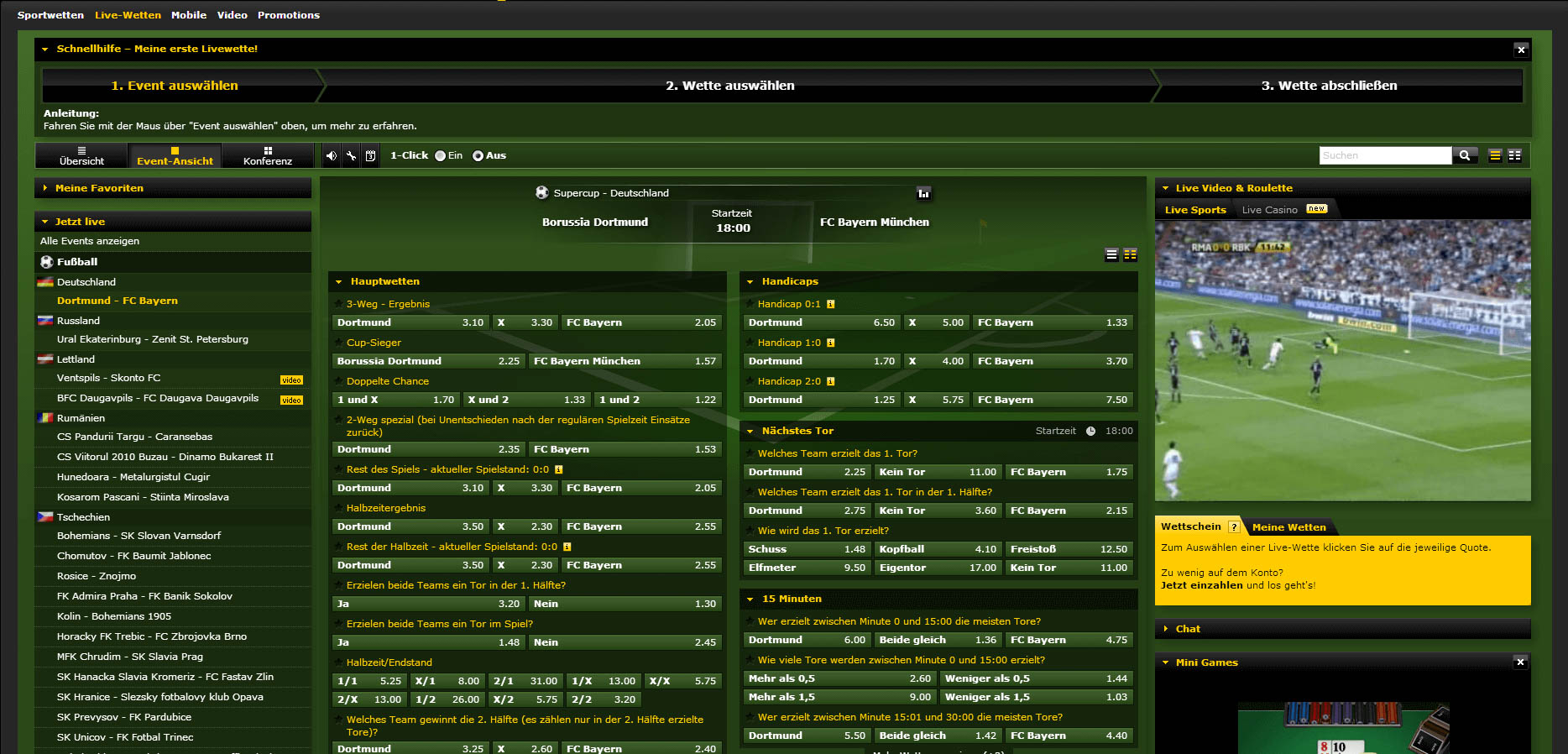
Task: Select list view icon above Handicaps panel
Action: point(1111,254)
